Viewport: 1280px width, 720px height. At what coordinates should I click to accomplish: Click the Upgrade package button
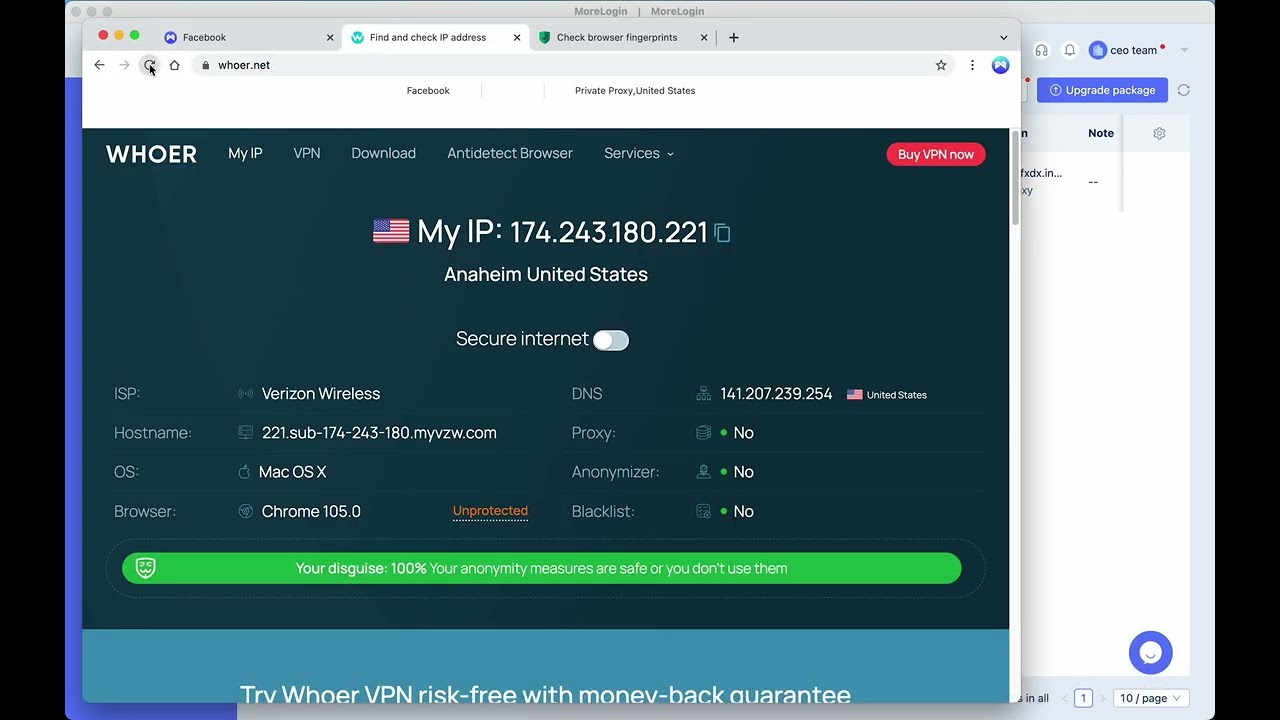click(1102, 90)
